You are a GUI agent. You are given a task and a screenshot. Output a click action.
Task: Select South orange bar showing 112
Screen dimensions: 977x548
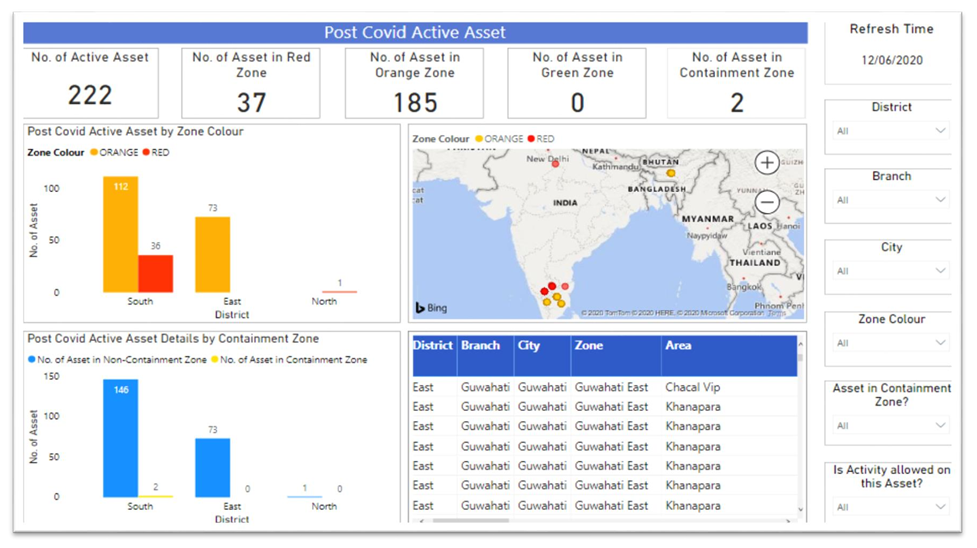(121, 234)
